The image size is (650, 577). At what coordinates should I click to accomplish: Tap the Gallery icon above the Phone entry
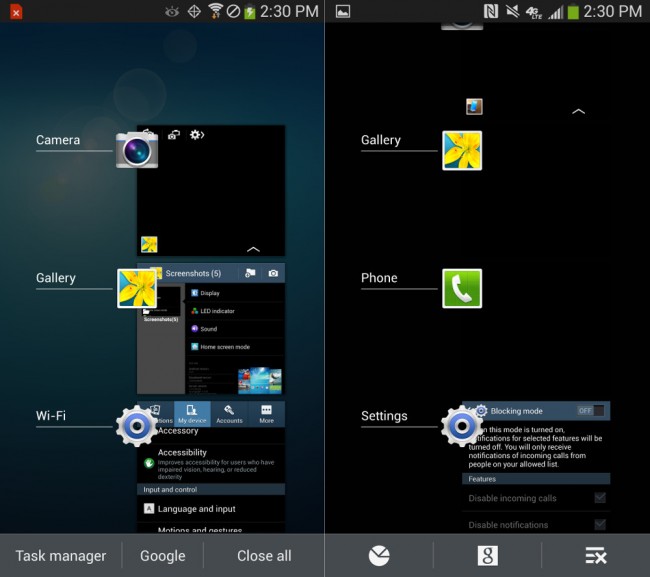pyautogui.click(x=462, y=150)
